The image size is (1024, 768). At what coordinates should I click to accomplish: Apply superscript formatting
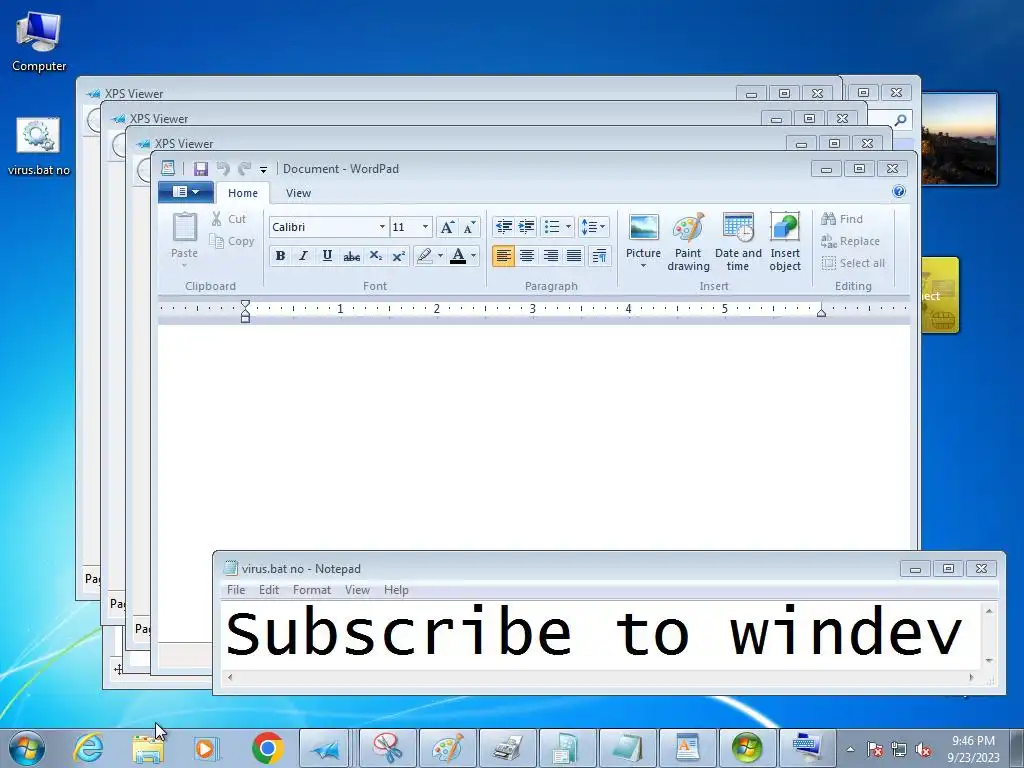(398, 256)
